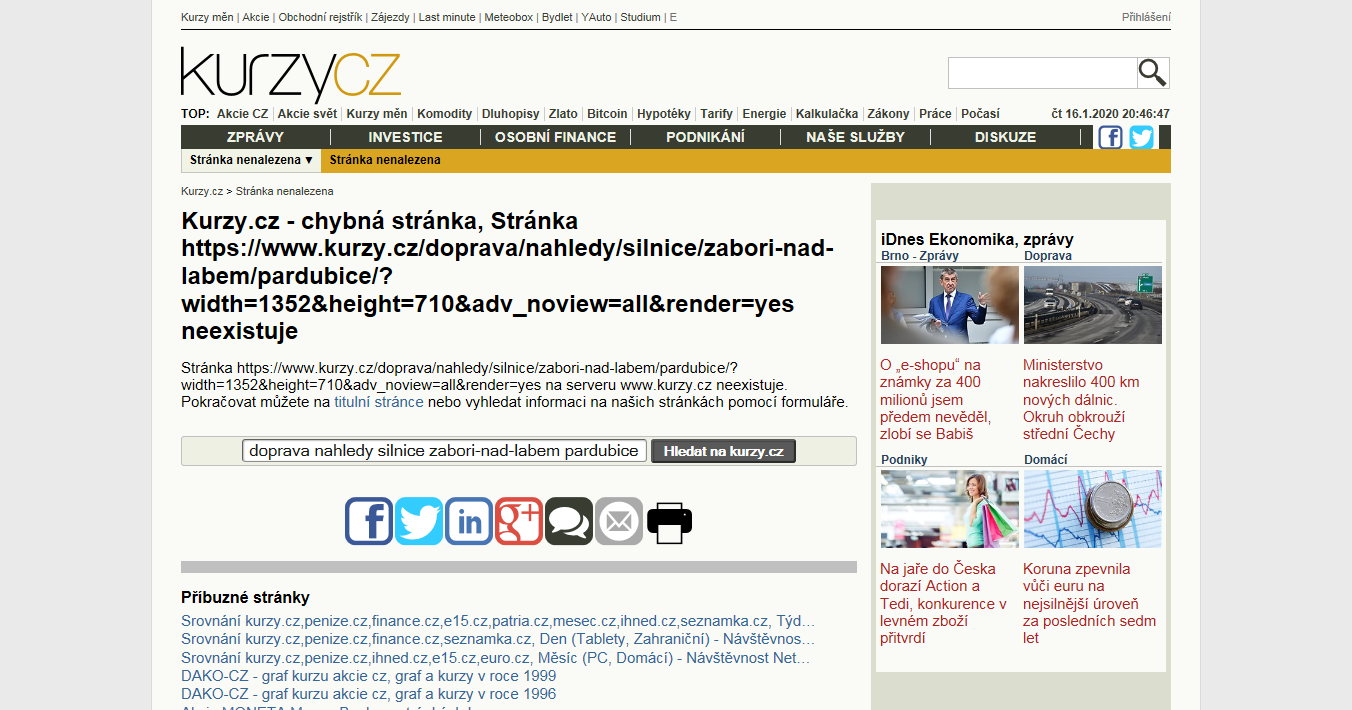
Task: Open 'Last minute' top link
Action: (447, 17)
